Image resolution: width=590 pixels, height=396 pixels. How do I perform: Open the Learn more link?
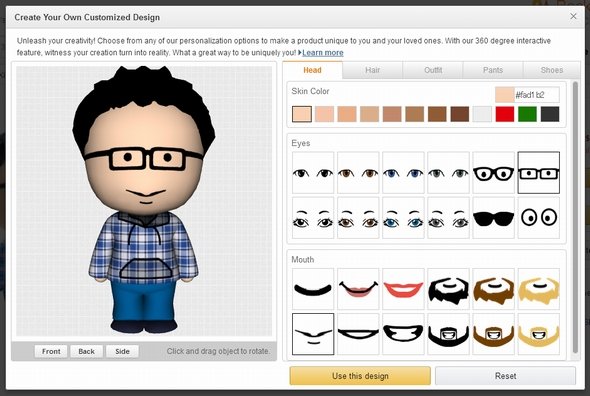[322, 53]
